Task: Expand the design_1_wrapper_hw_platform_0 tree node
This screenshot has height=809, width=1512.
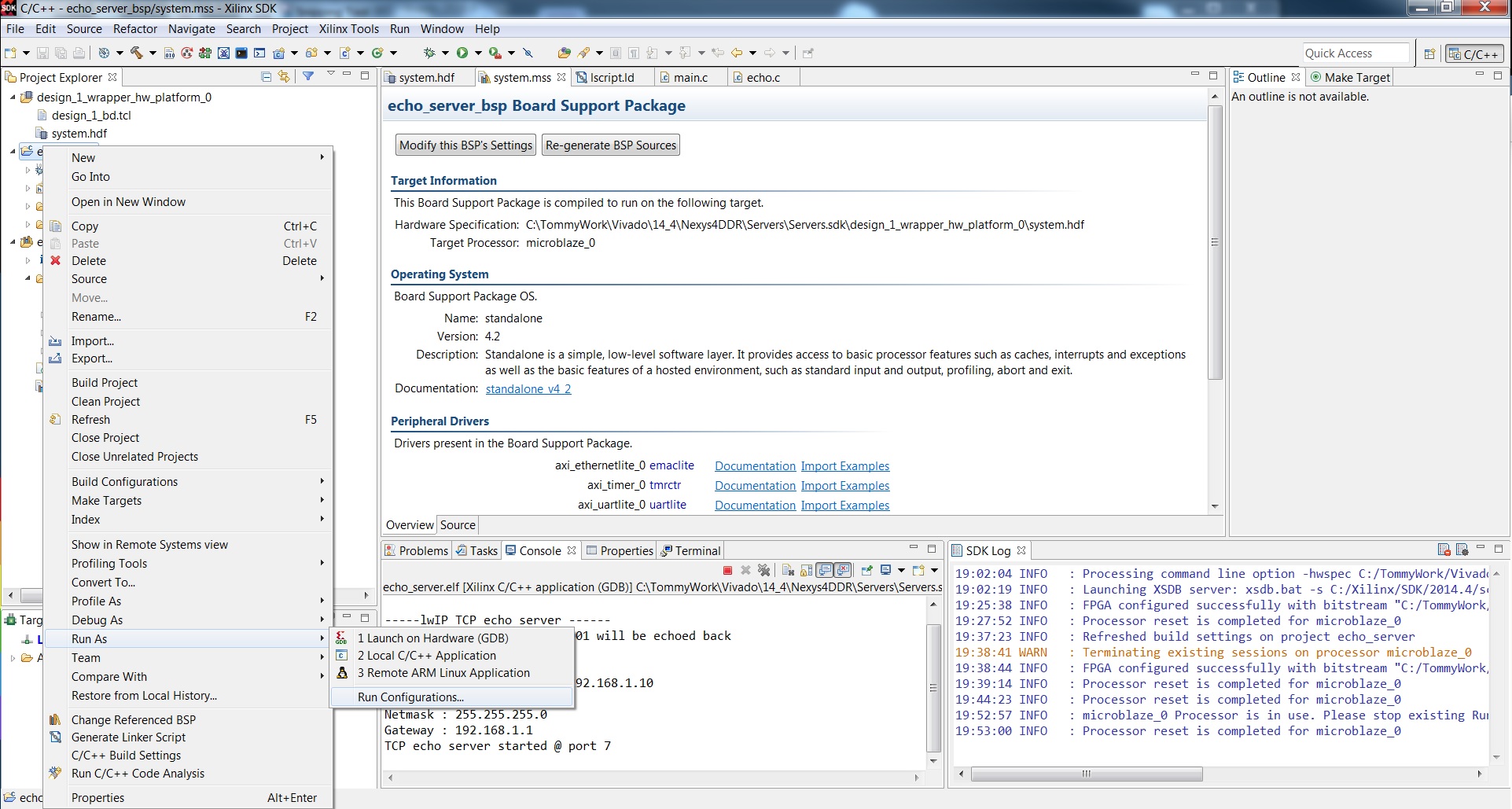Action: click(x=13, y=97)
